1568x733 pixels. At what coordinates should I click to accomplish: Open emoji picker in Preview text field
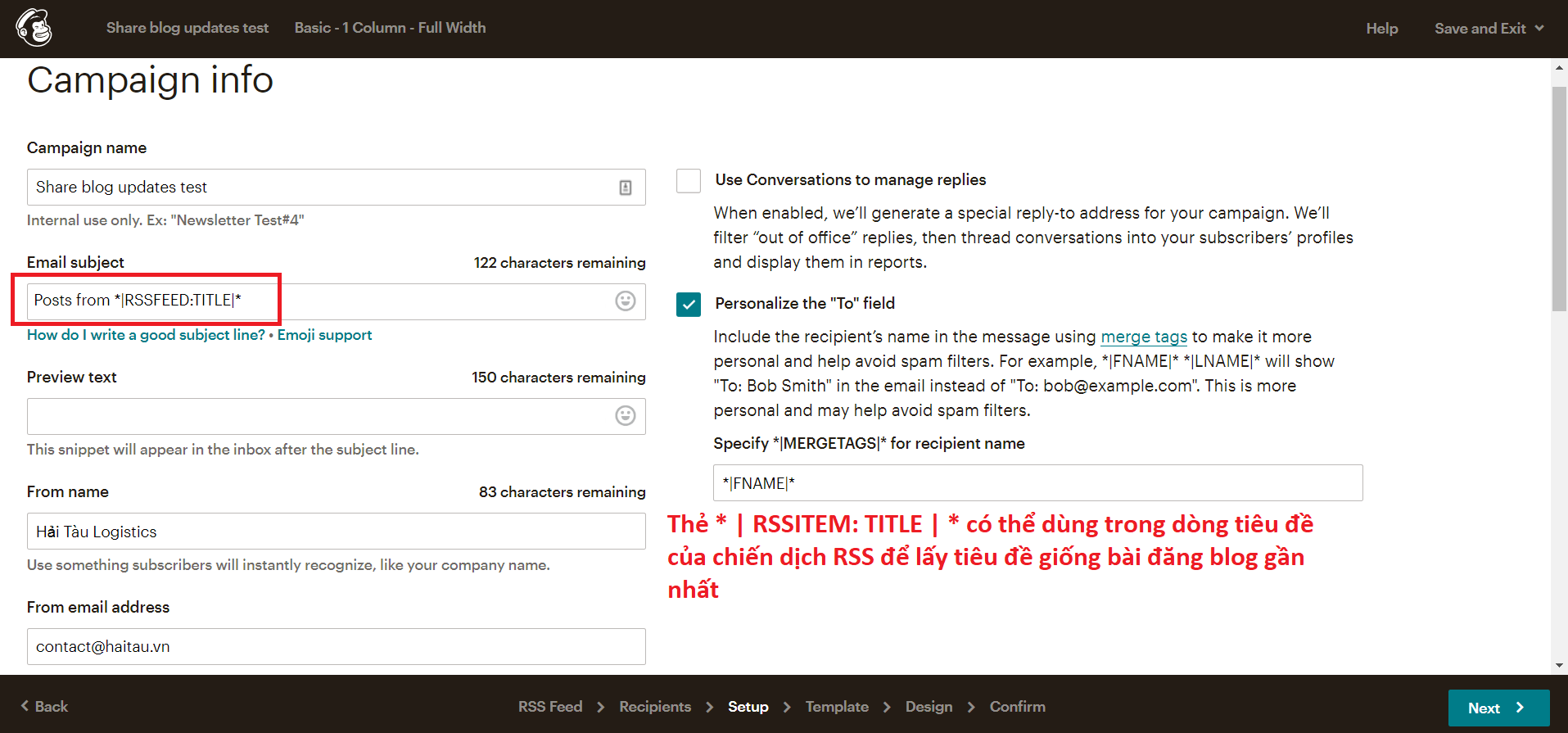pos(625,416)
